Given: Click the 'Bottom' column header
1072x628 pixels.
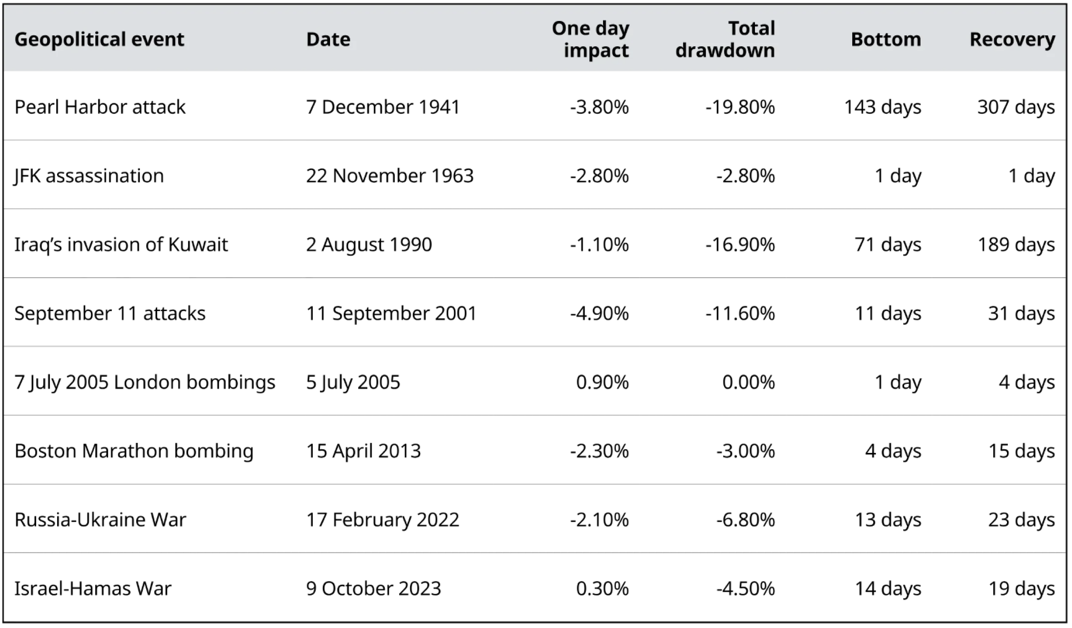Looking at the screenshot, I should (885, 40).
